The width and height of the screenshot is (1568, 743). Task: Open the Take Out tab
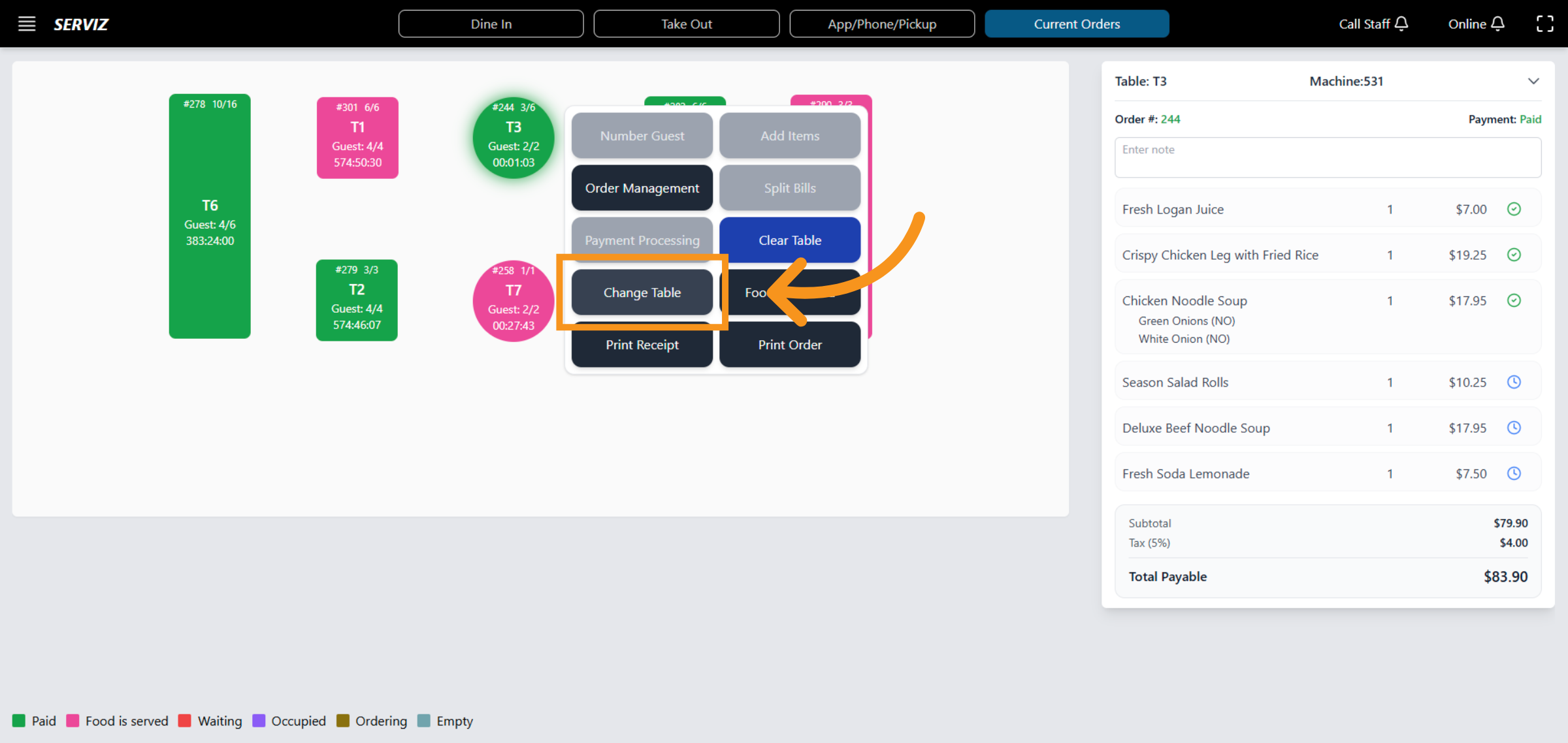coord(686,24)
